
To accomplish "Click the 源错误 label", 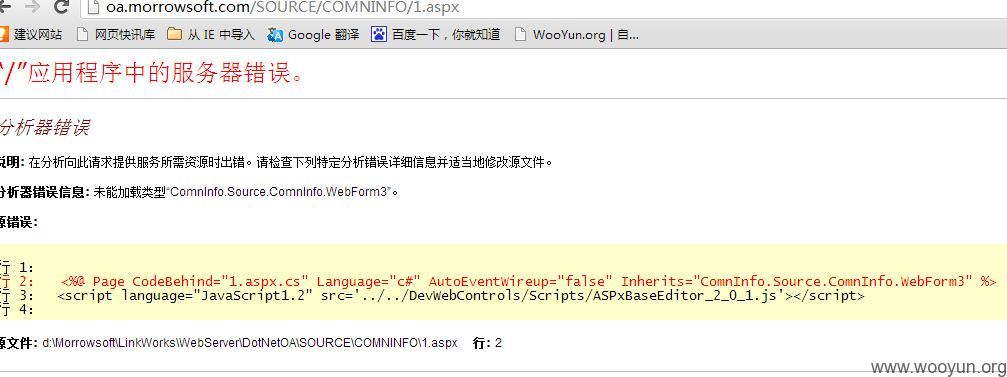I will 19,222.
